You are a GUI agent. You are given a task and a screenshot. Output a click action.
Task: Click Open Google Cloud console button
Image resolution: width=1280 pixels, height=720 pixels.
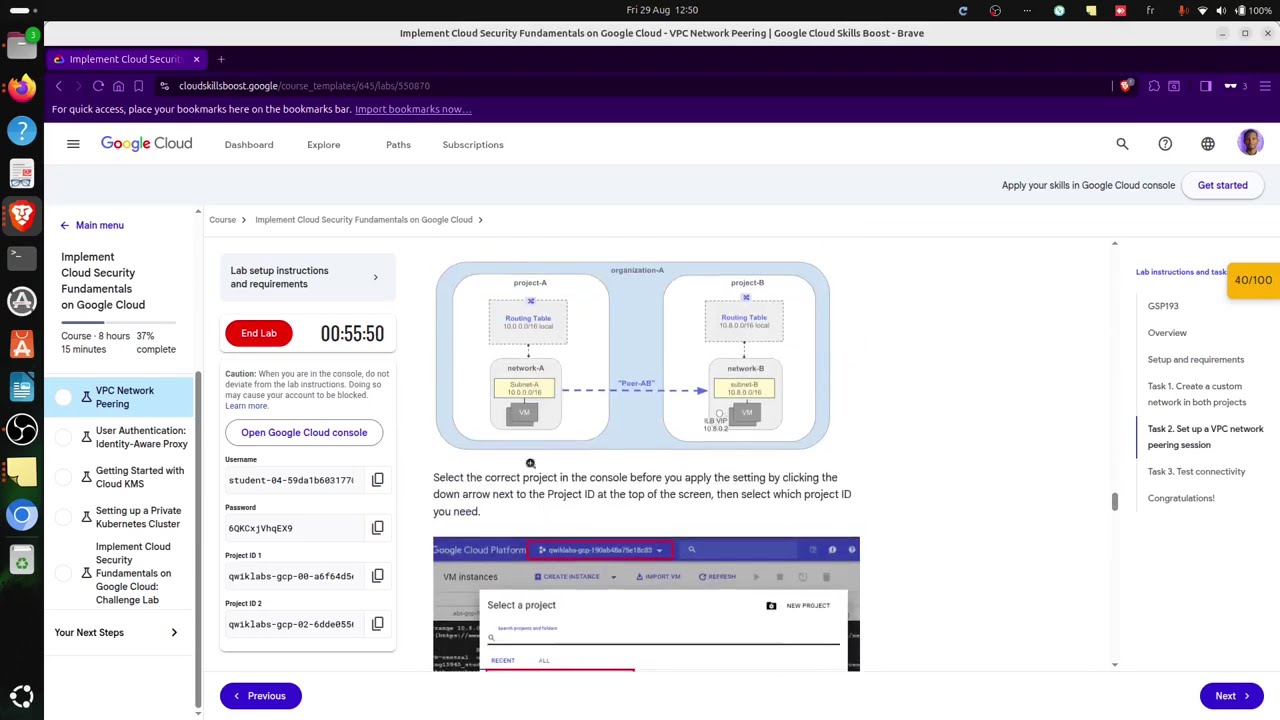[304, 432]
